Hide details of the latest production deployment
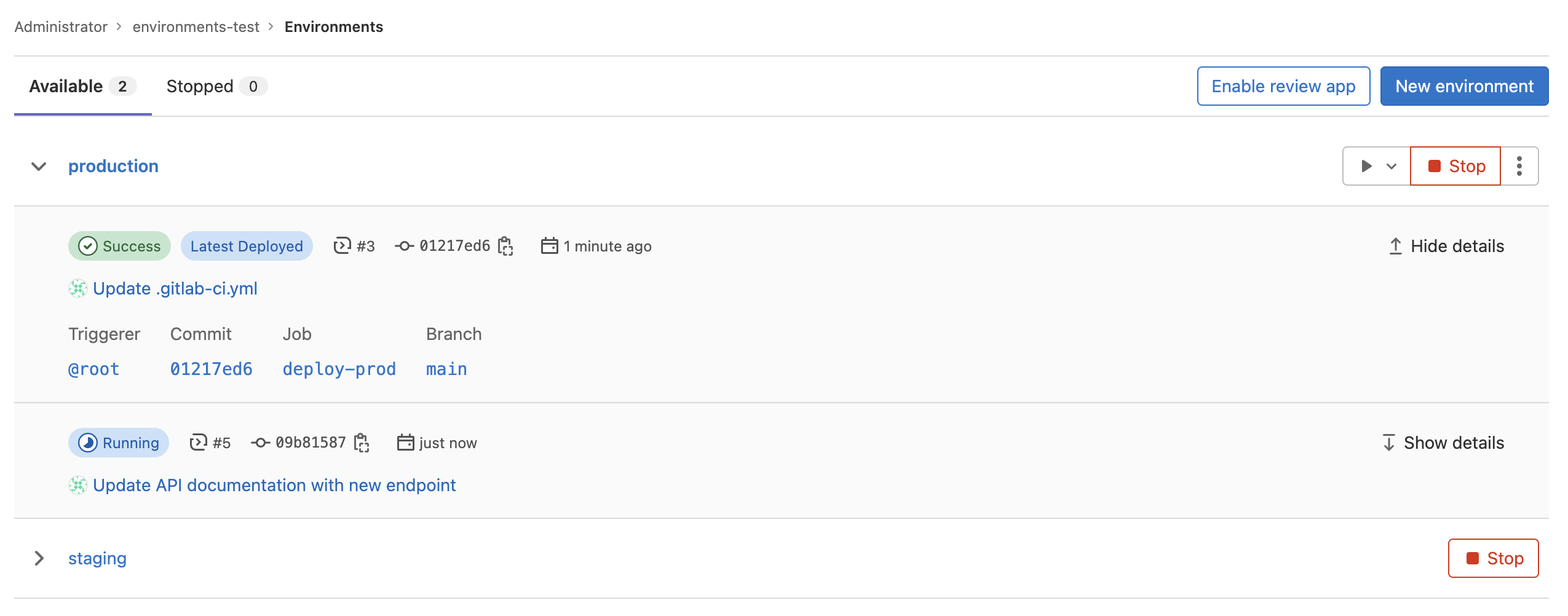1568x616 pixels. [1446, 246]
